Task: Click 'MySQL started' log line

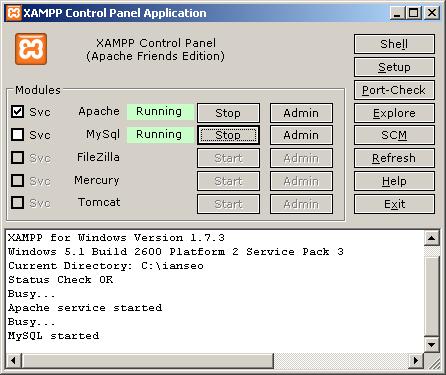Action: [53, 336]
